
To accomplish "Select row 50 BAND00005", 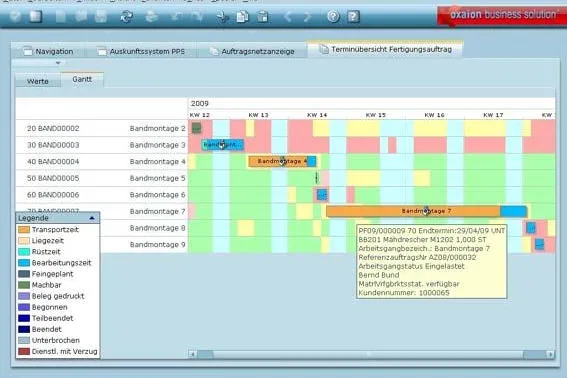I will pyautogui.click(x=102, y=178).
